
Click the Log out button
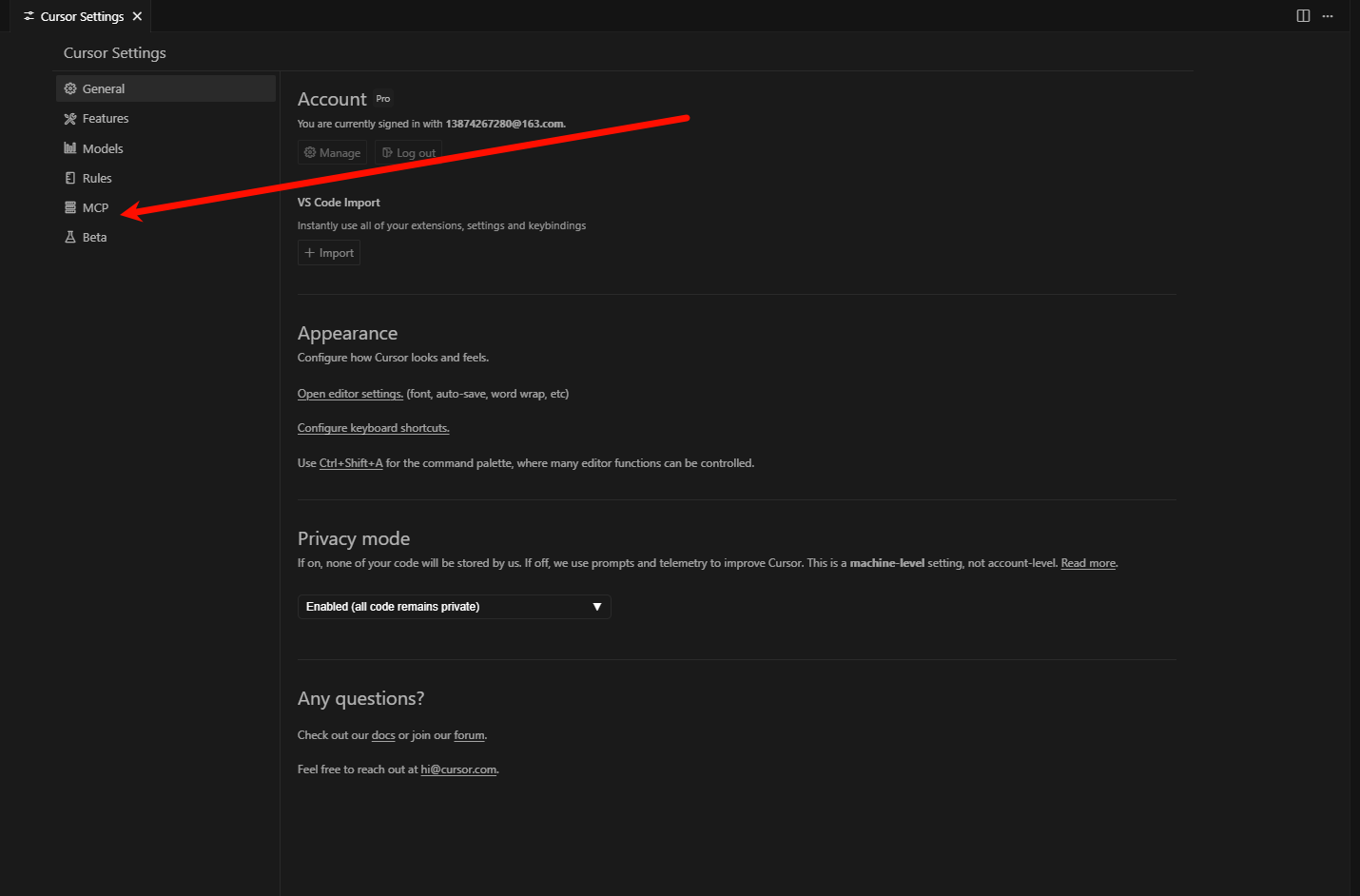click(x=408, y=152)
